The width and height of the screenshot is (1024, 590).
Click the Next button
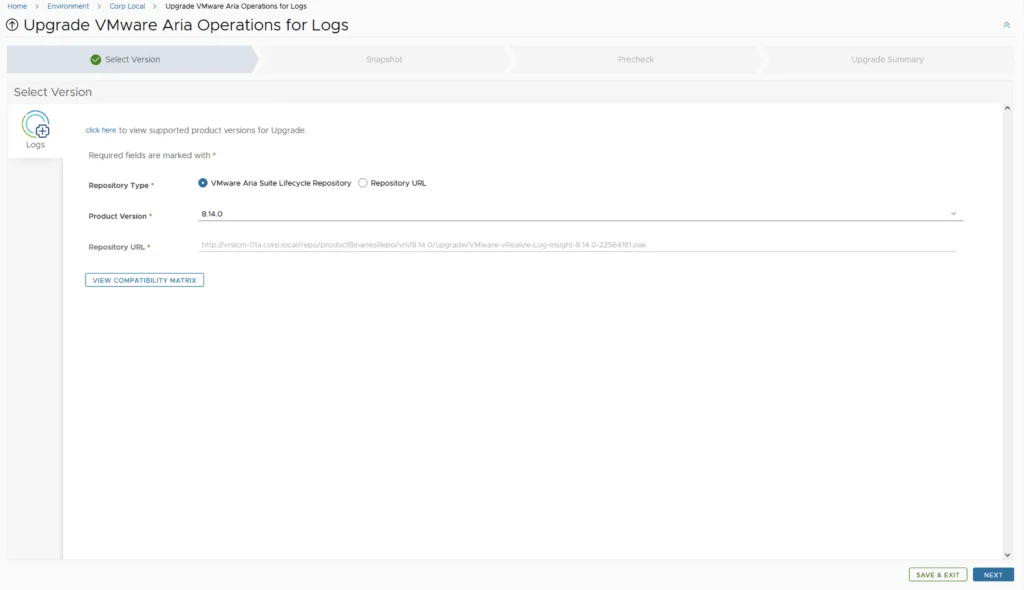tap(993, 575)
